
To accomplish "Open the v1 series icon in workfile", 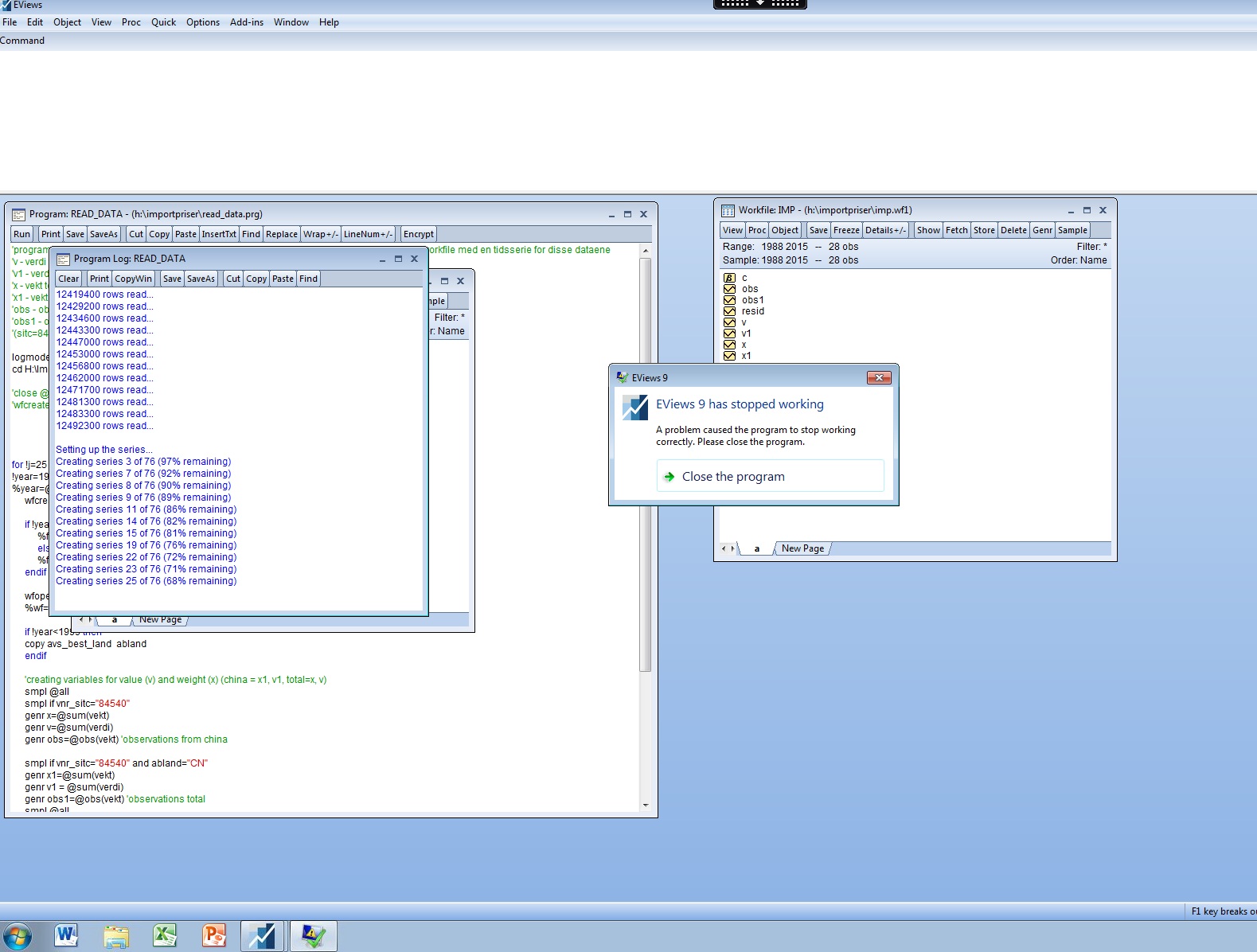I will point(729,334).
